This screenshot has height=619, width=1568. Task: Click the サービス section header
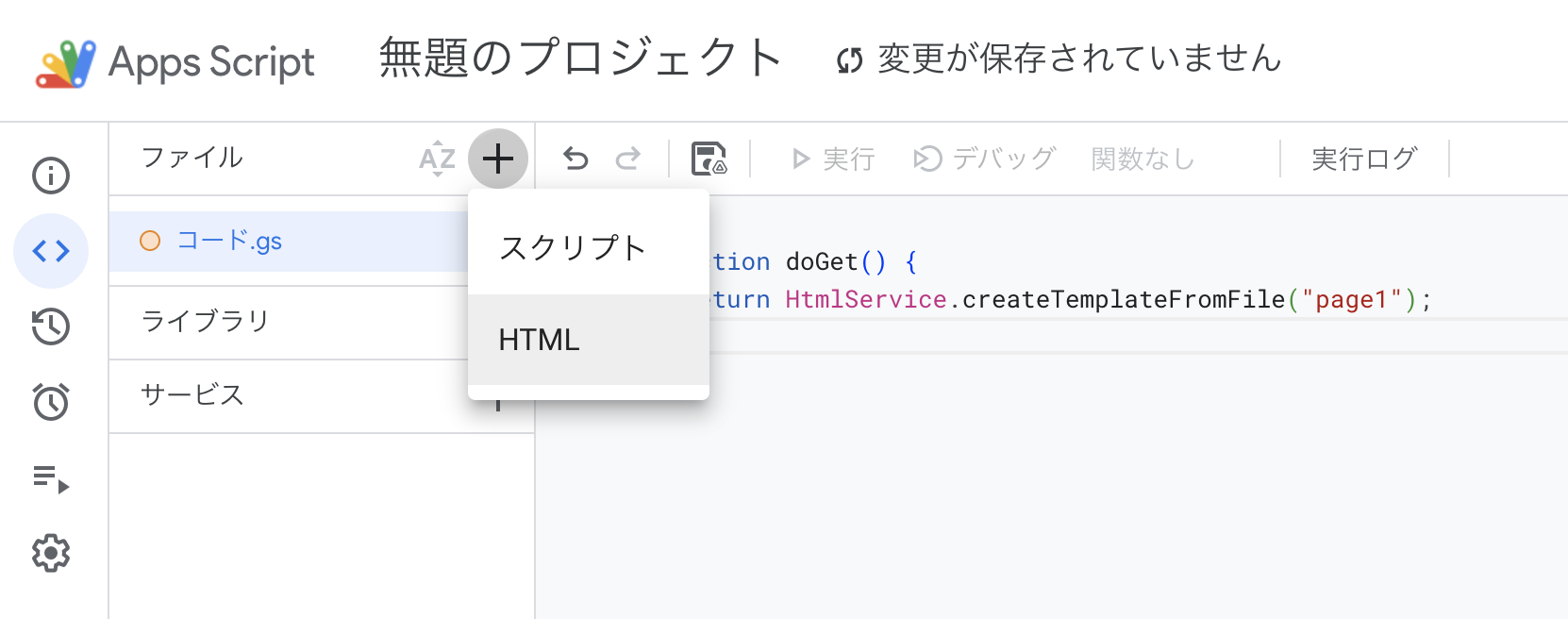192,394
